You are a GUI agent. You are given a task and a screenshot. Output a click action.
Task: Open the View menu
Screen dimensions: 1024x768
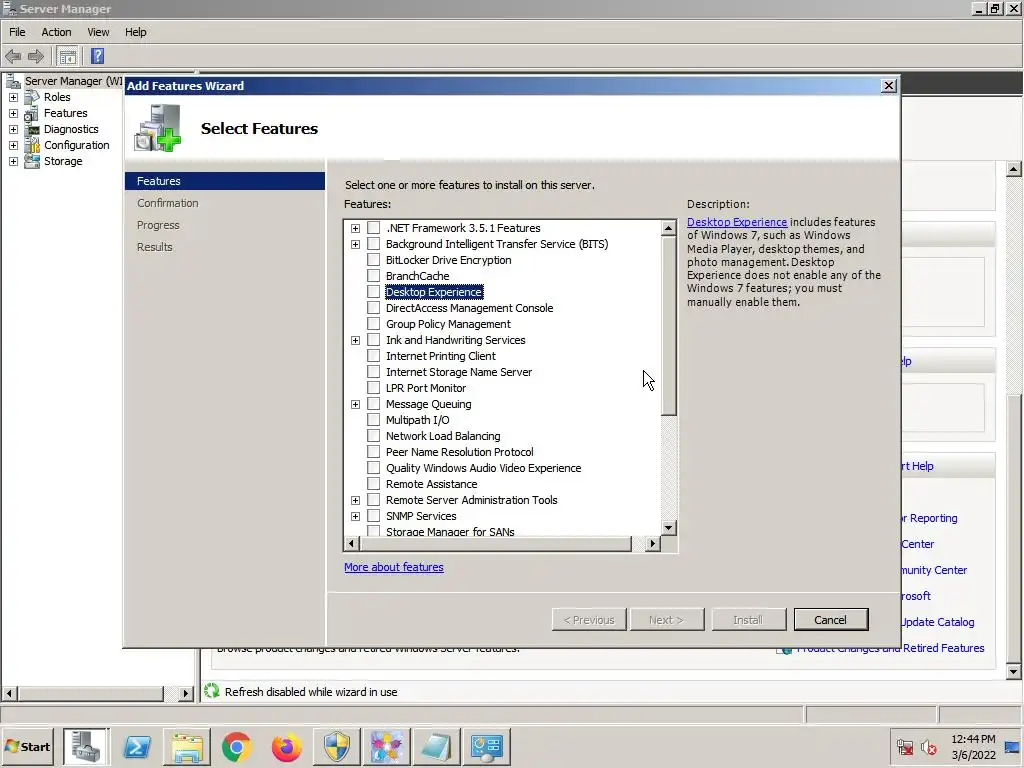tap(98, 32)
